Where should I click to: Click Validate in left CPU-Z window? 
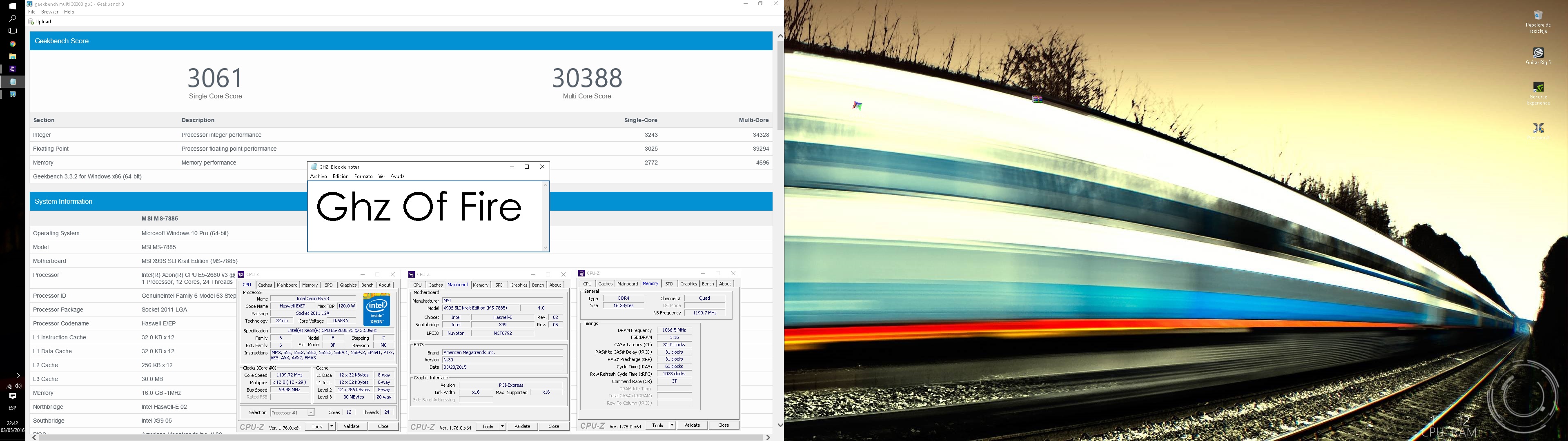[x=351, y=426]
